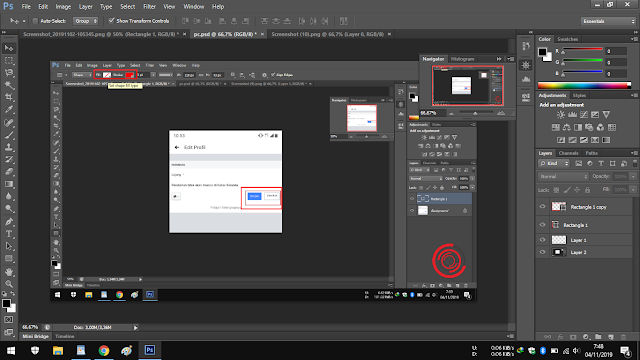
Task: Select the Path Selection tool
Action: (x=9, y=246)
